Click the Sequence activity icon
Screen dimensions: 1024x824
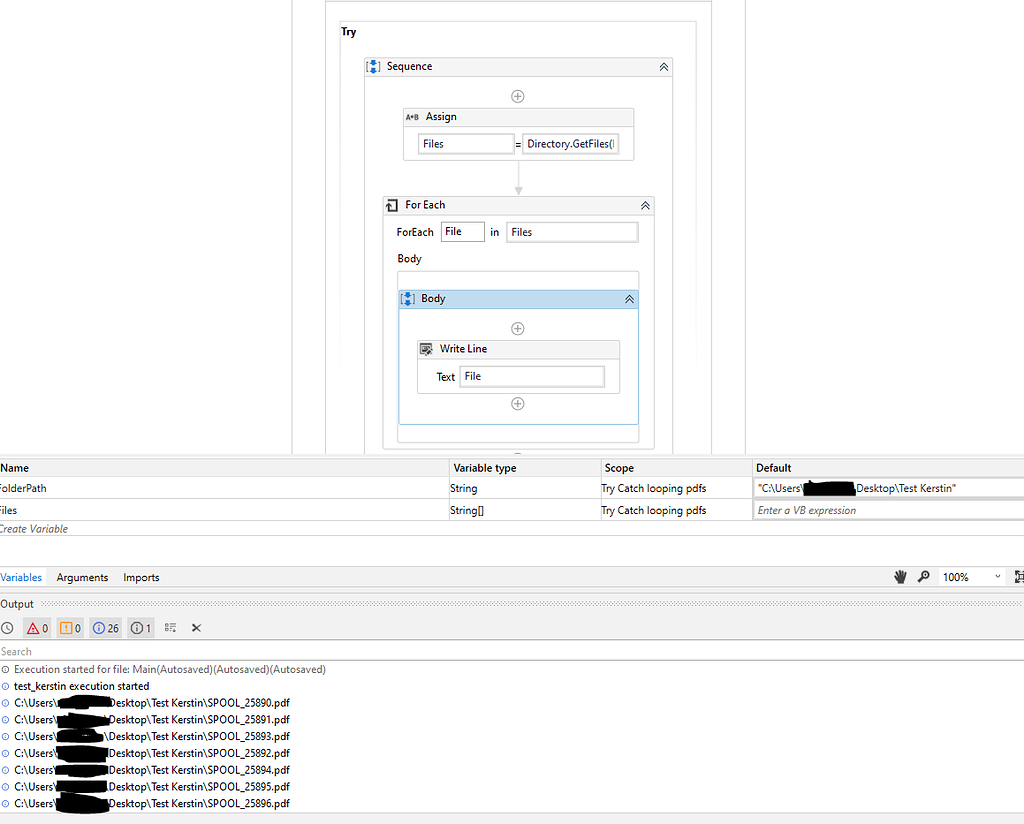coord(373,66)
